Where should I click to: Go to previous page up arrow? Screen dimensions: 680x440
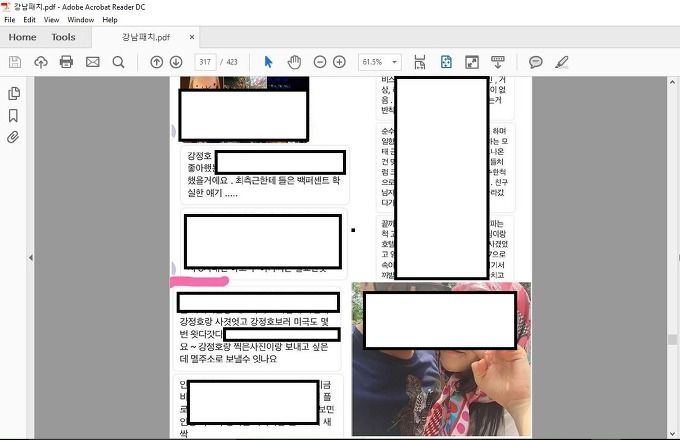tap(157, 62)
